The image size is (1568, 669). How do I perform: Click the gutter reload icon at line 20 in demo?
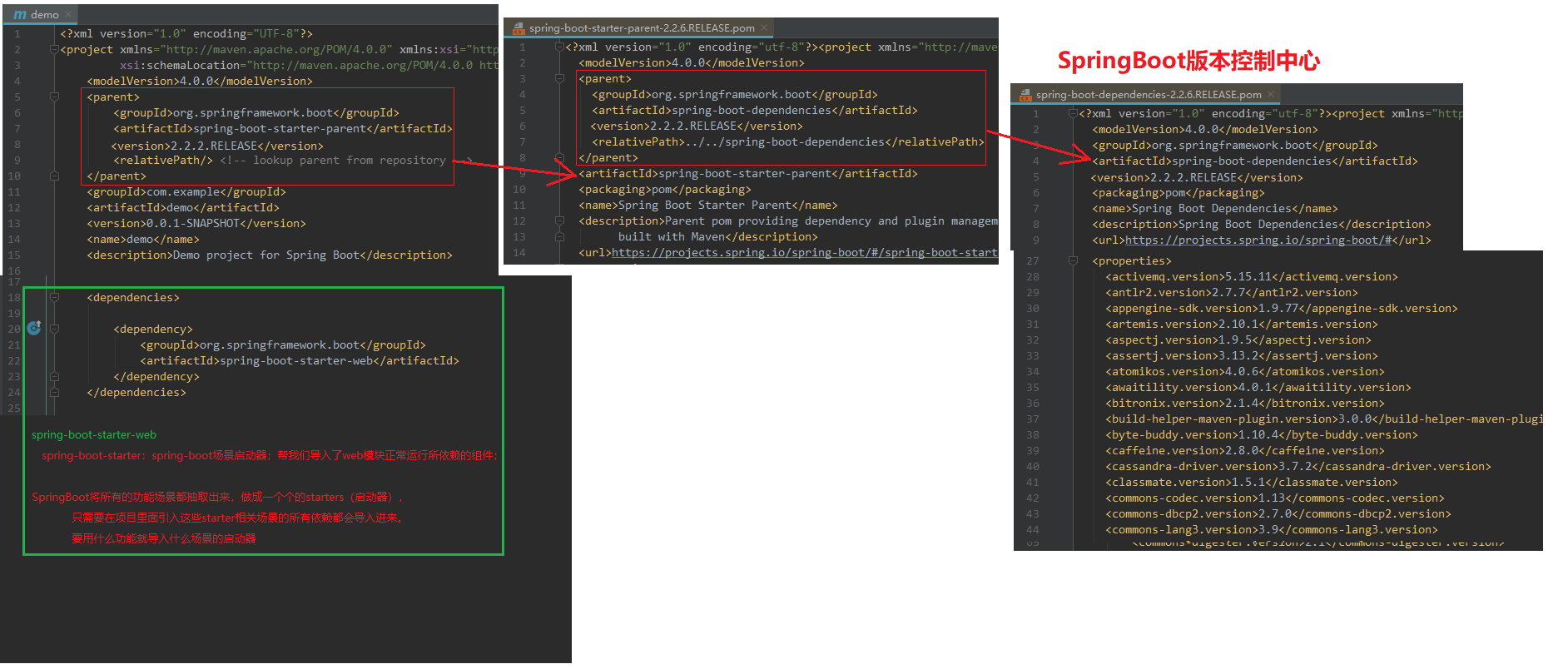pos(34,328)
